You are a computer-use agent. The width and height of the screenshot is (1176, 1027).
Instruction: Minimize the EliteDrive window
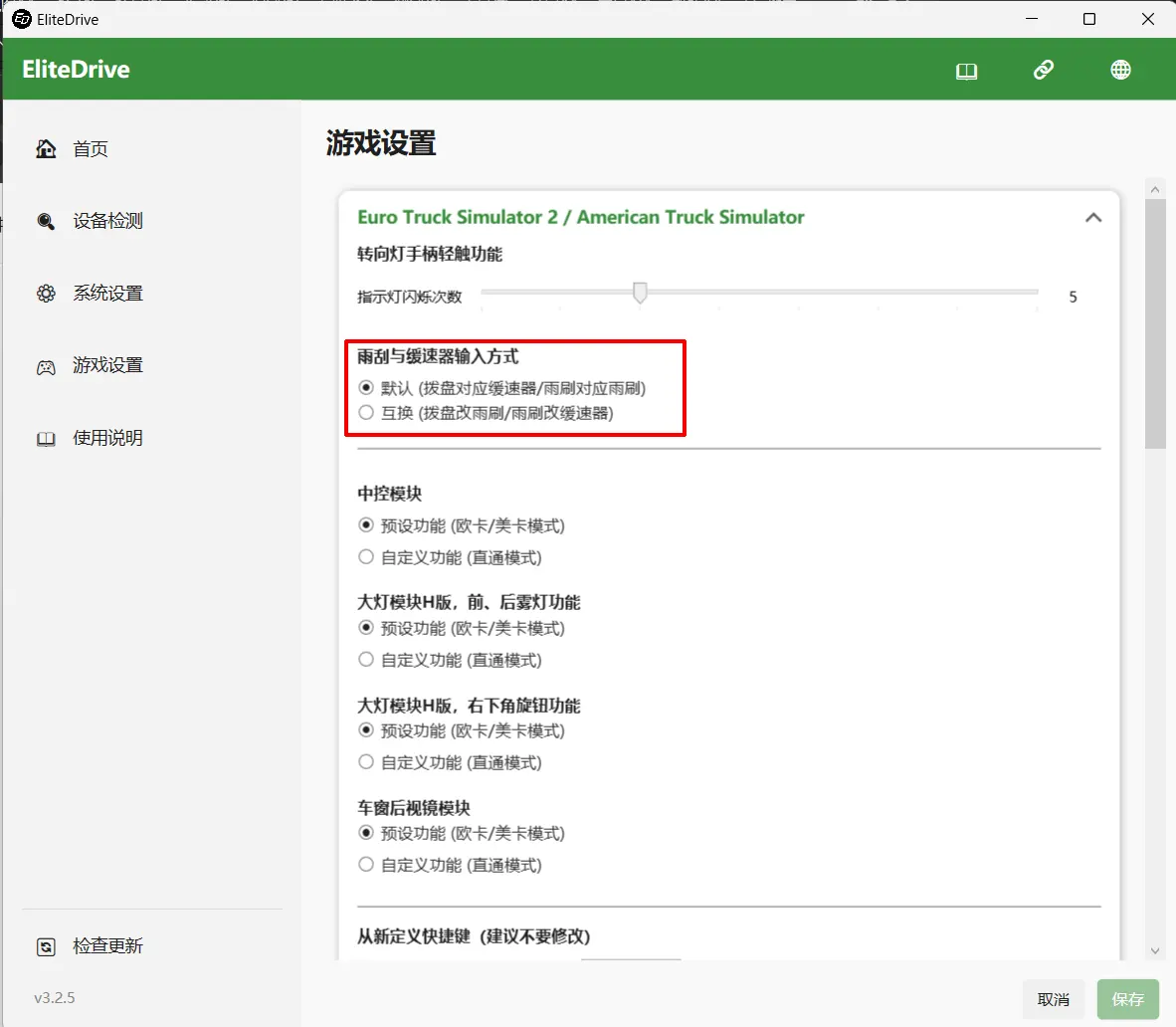[x=1032, y=19]
